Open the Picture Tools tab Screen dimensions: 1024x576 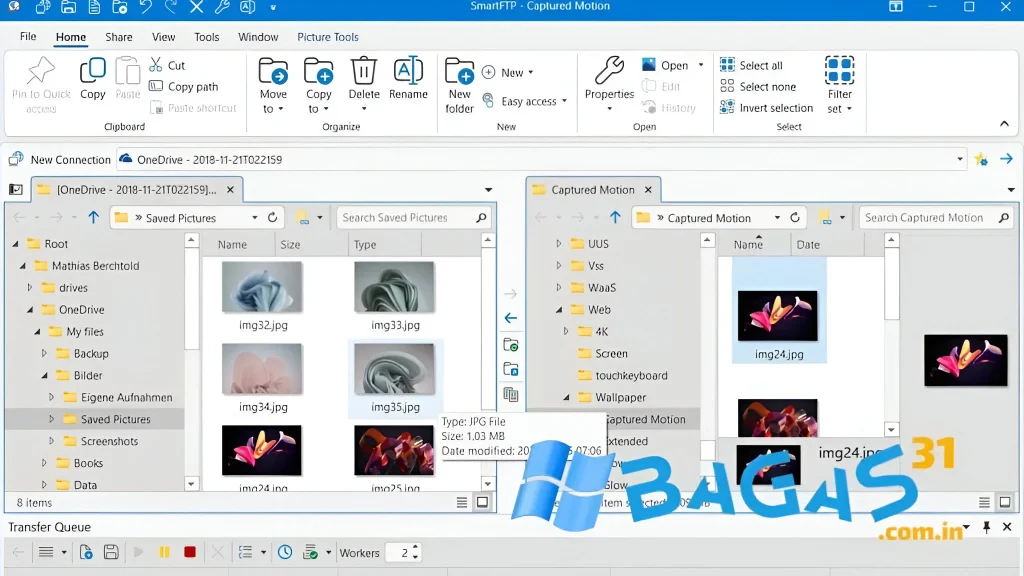tap(328, 37)
